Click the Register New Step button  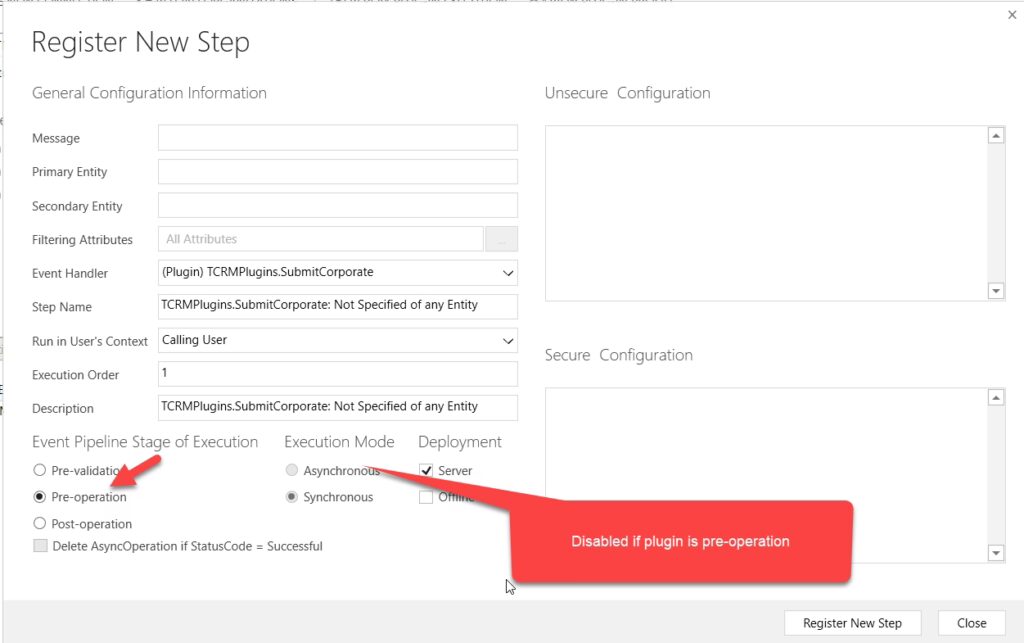point(852,623)
